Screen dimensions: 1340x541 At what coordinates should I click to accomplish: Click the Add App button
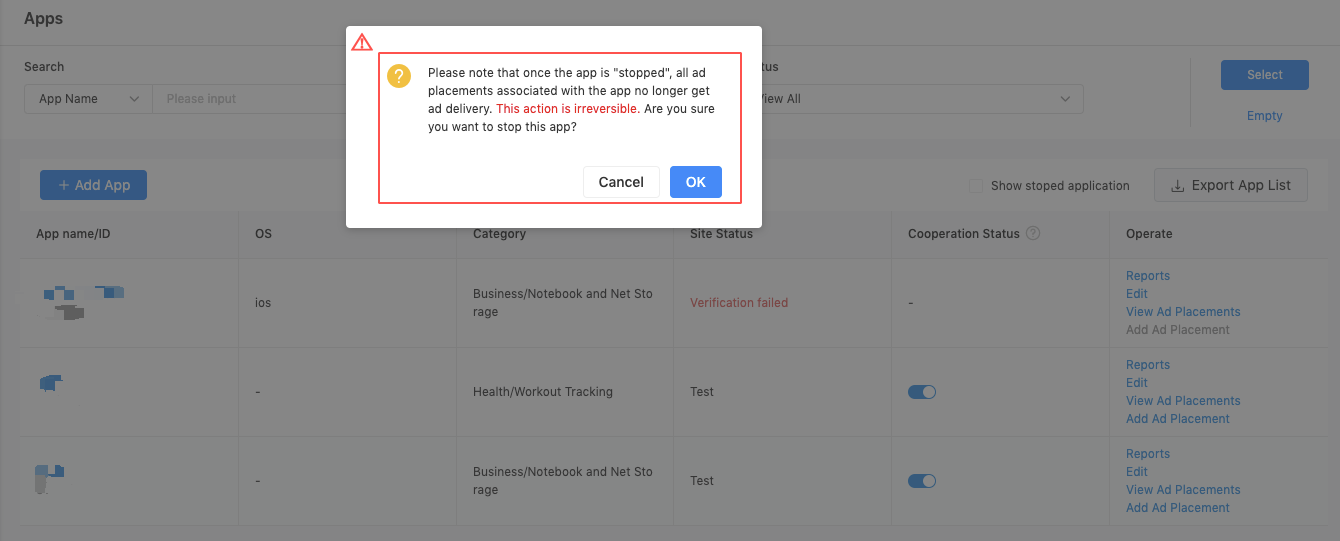93,185
